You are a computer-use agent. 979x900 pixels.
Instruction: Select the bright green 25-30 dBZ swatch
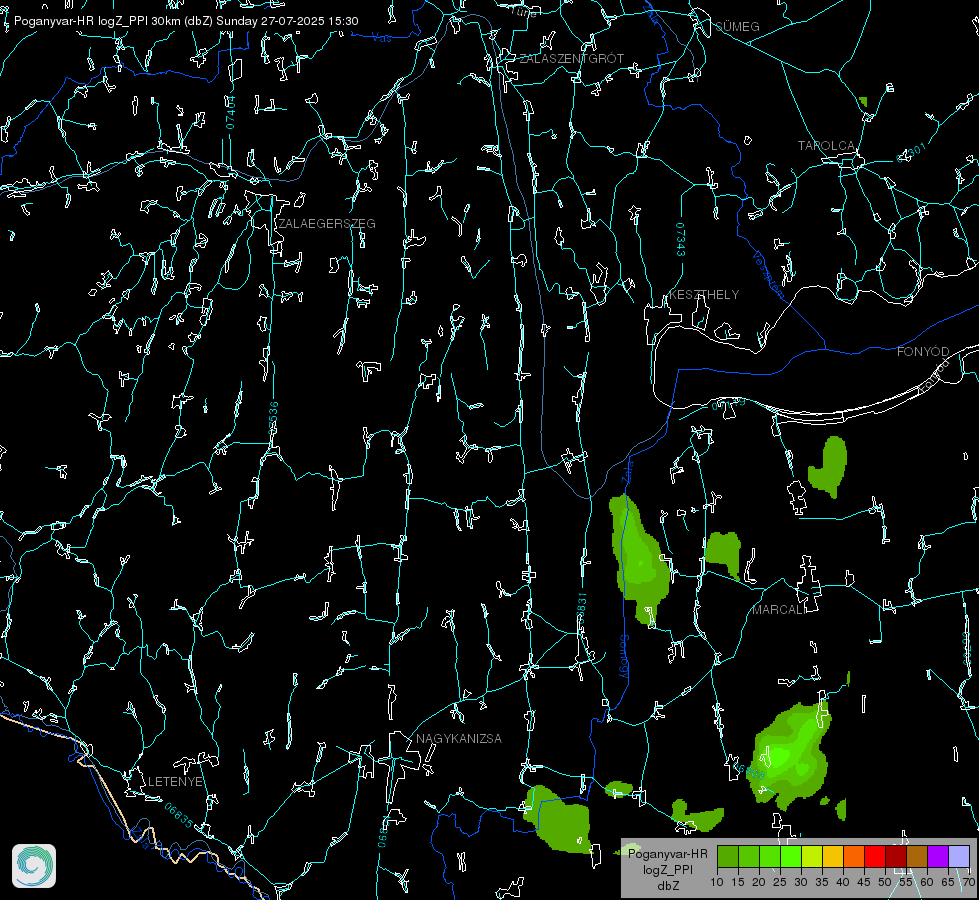click(791, 856)
